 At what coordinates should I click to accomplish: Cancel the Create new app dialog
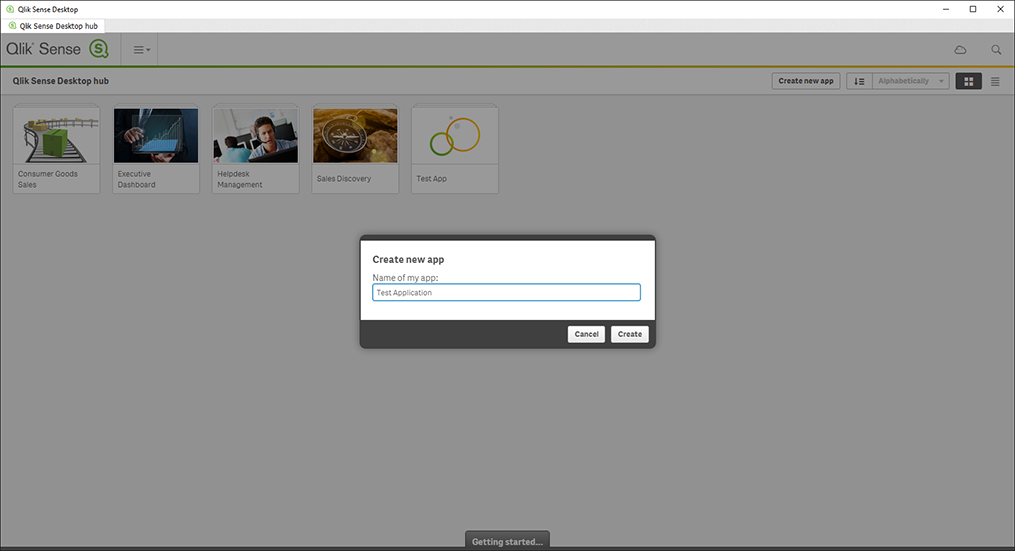(x=586, y=334)
